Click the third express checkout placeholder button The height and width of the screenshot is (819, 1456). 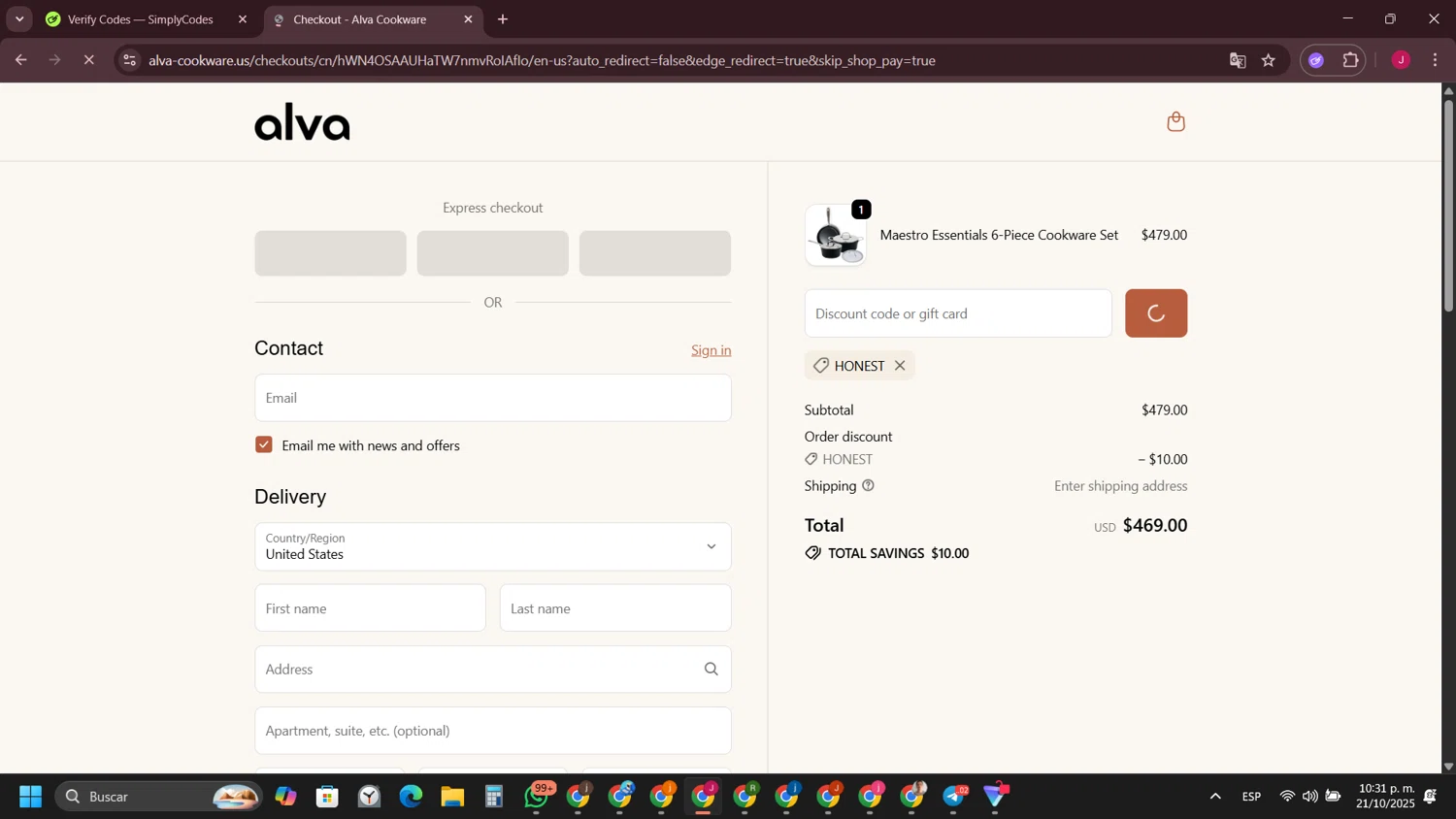[x=655, y=253]
